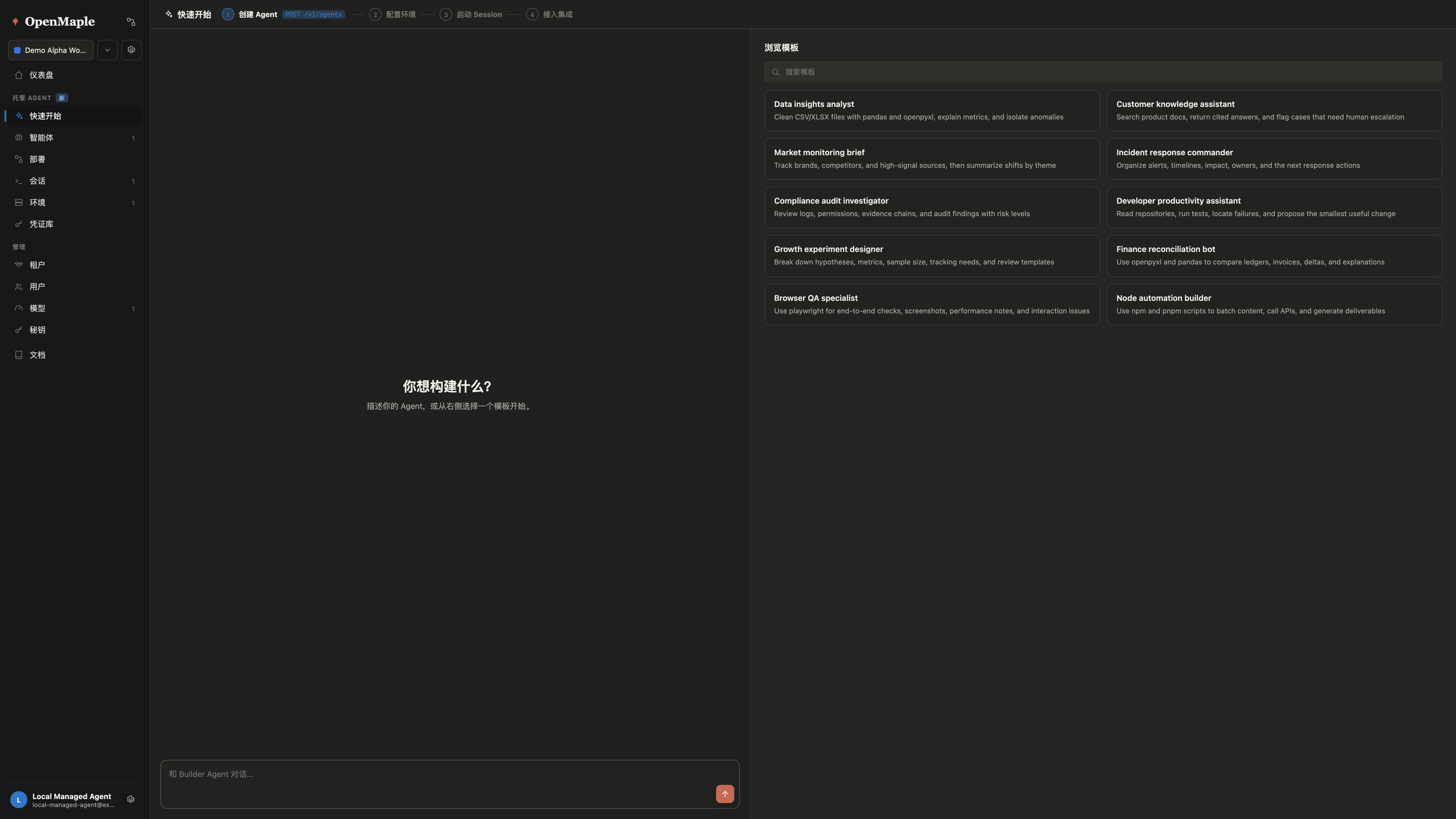Click the sidebar collapse icon beside OpenMaple
The image size is (1456, 819).
131,22
